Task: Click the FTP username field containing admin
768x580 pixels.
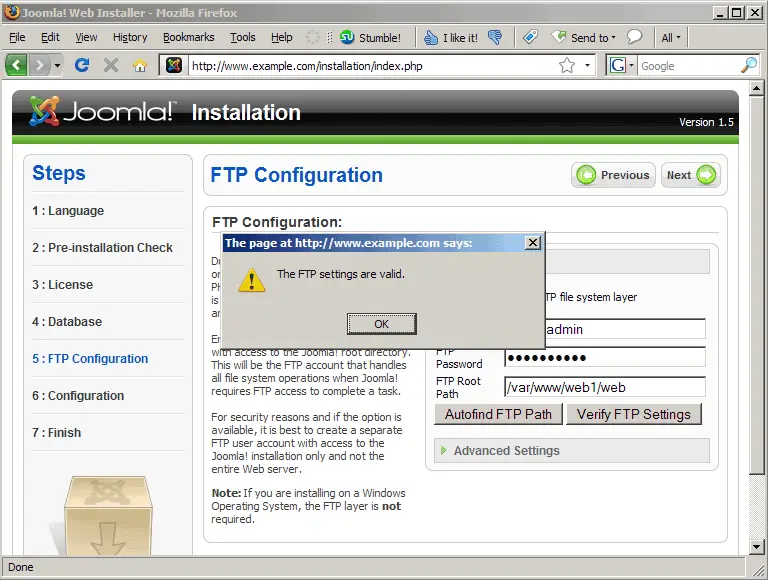Action: [625, 329]
